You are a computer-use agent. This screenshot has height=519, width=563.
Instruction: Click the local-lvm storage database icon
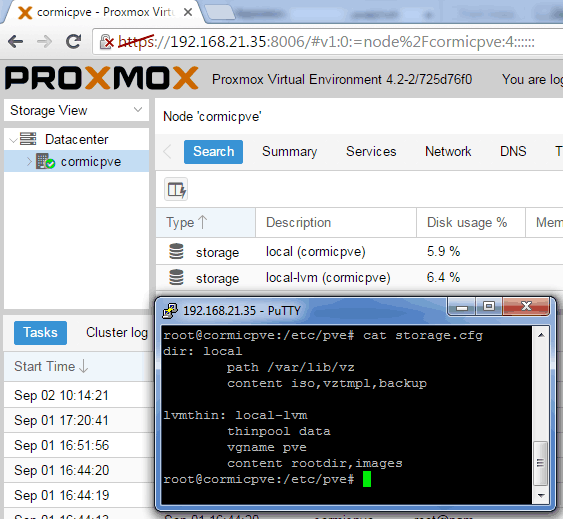coord(176,277)
